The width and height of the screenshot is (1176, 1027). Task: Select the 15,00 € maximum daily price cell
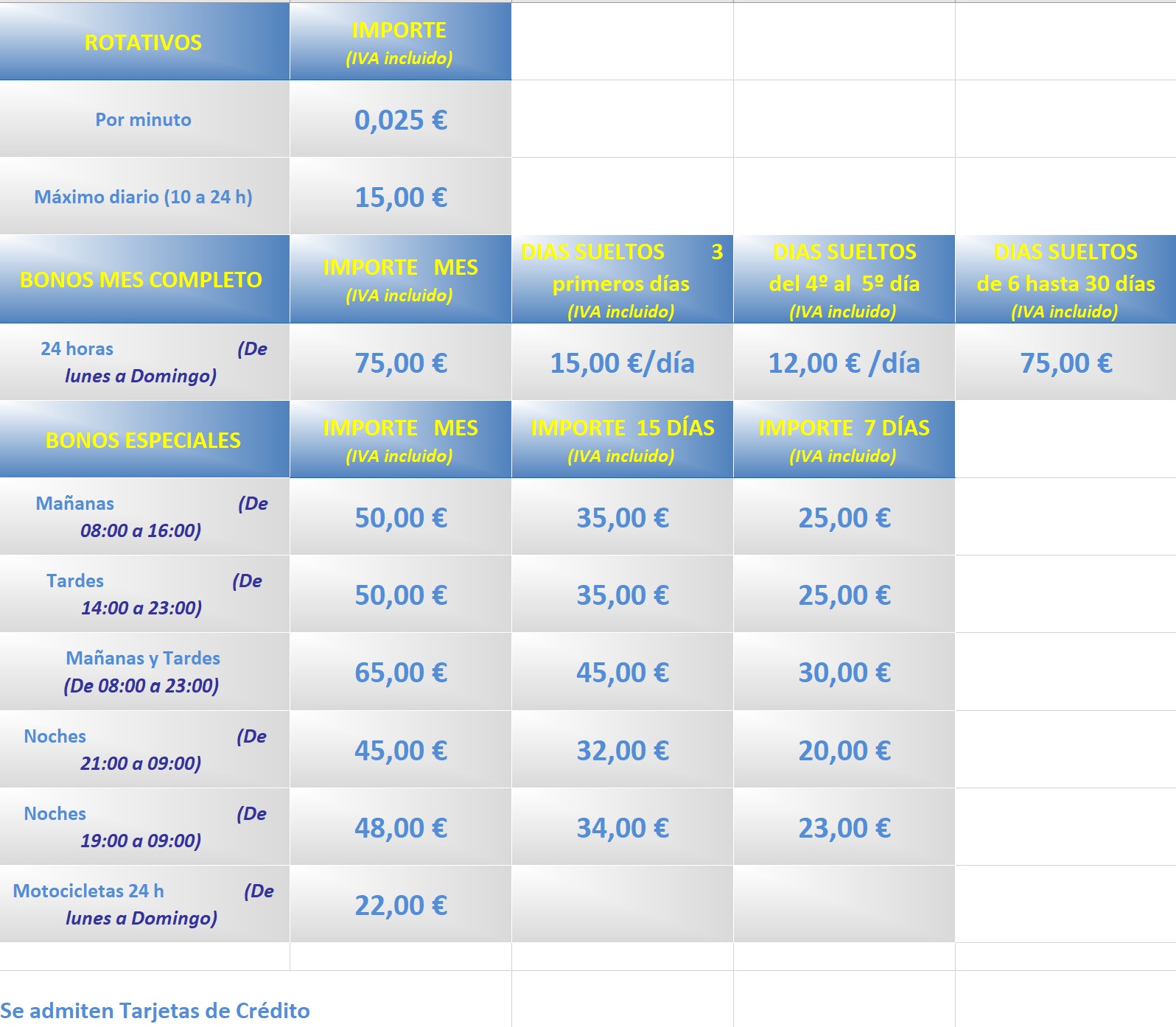[400, 197]
